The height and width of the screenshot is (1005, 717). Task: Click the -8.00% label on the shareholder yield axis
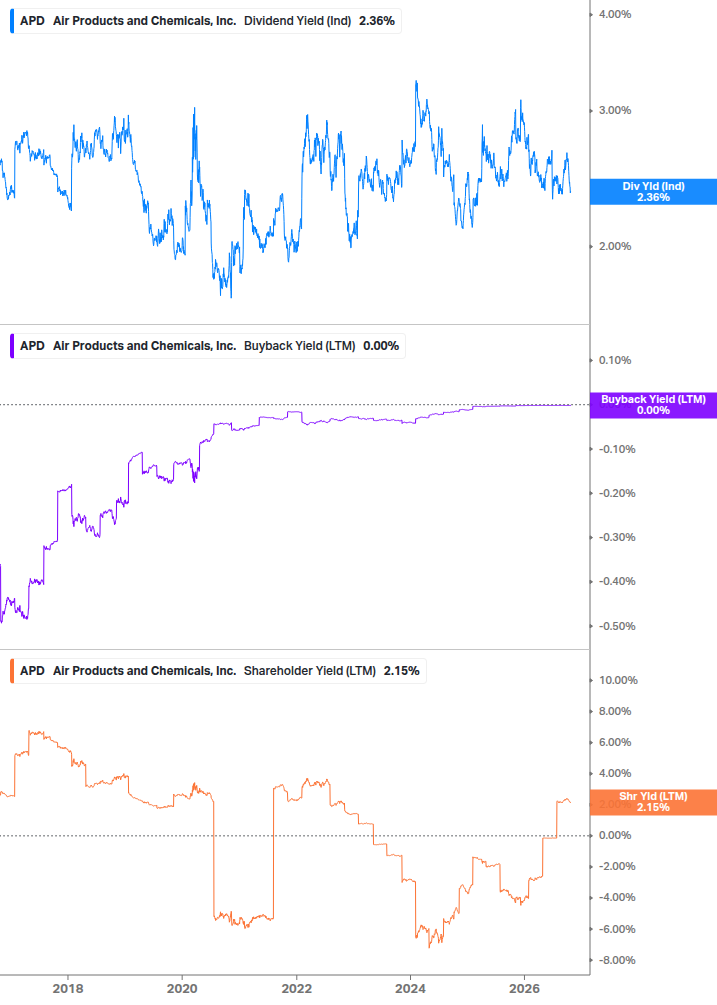coord(617,960)
